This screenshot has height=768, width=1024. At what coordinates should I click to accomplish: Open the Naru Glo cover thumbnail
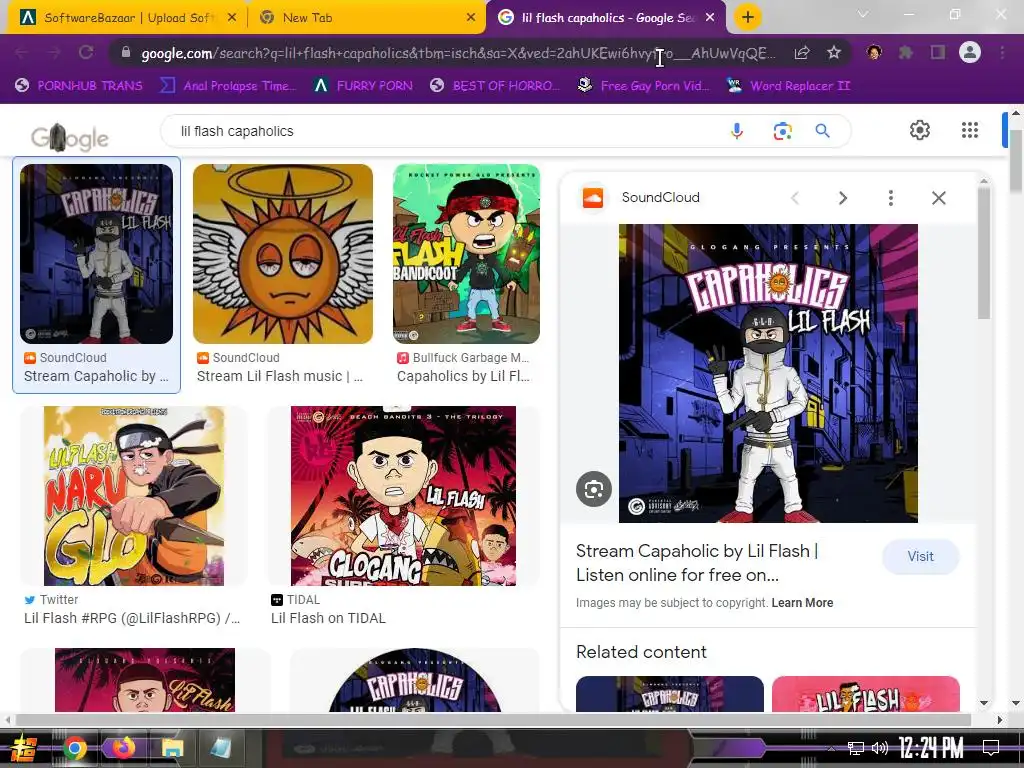tap(134, 496)
